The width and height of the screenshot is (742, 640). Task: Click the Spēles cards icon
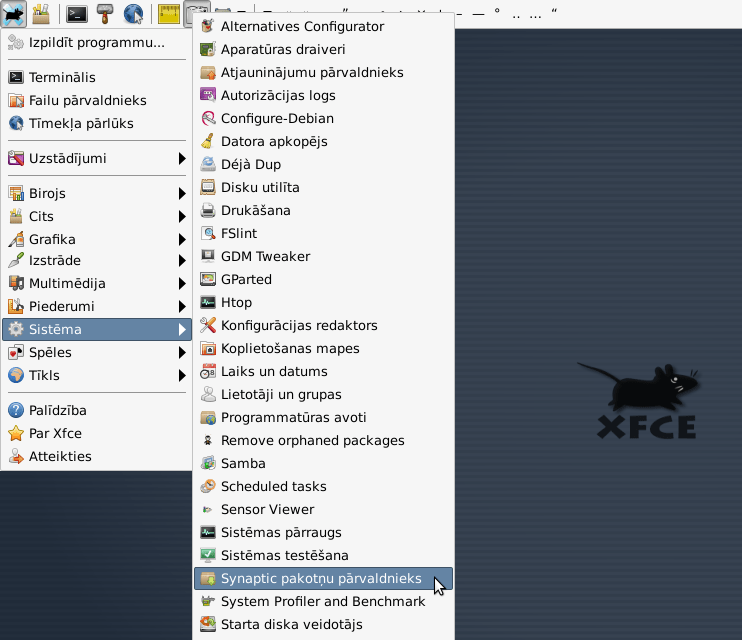tap(16, 352)
